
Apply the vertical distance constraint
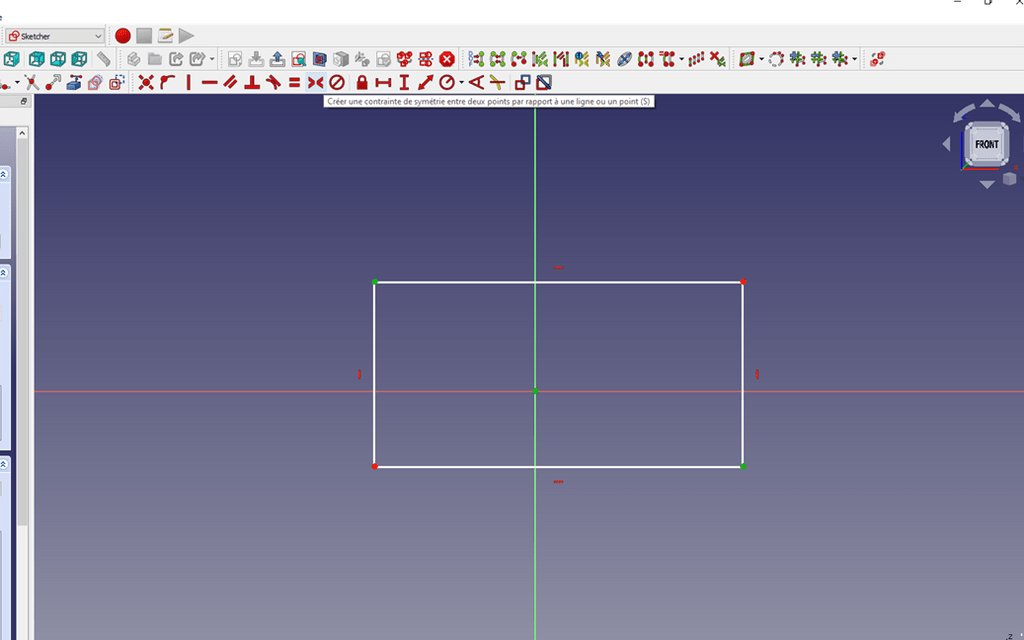click(x=404, y=82)
